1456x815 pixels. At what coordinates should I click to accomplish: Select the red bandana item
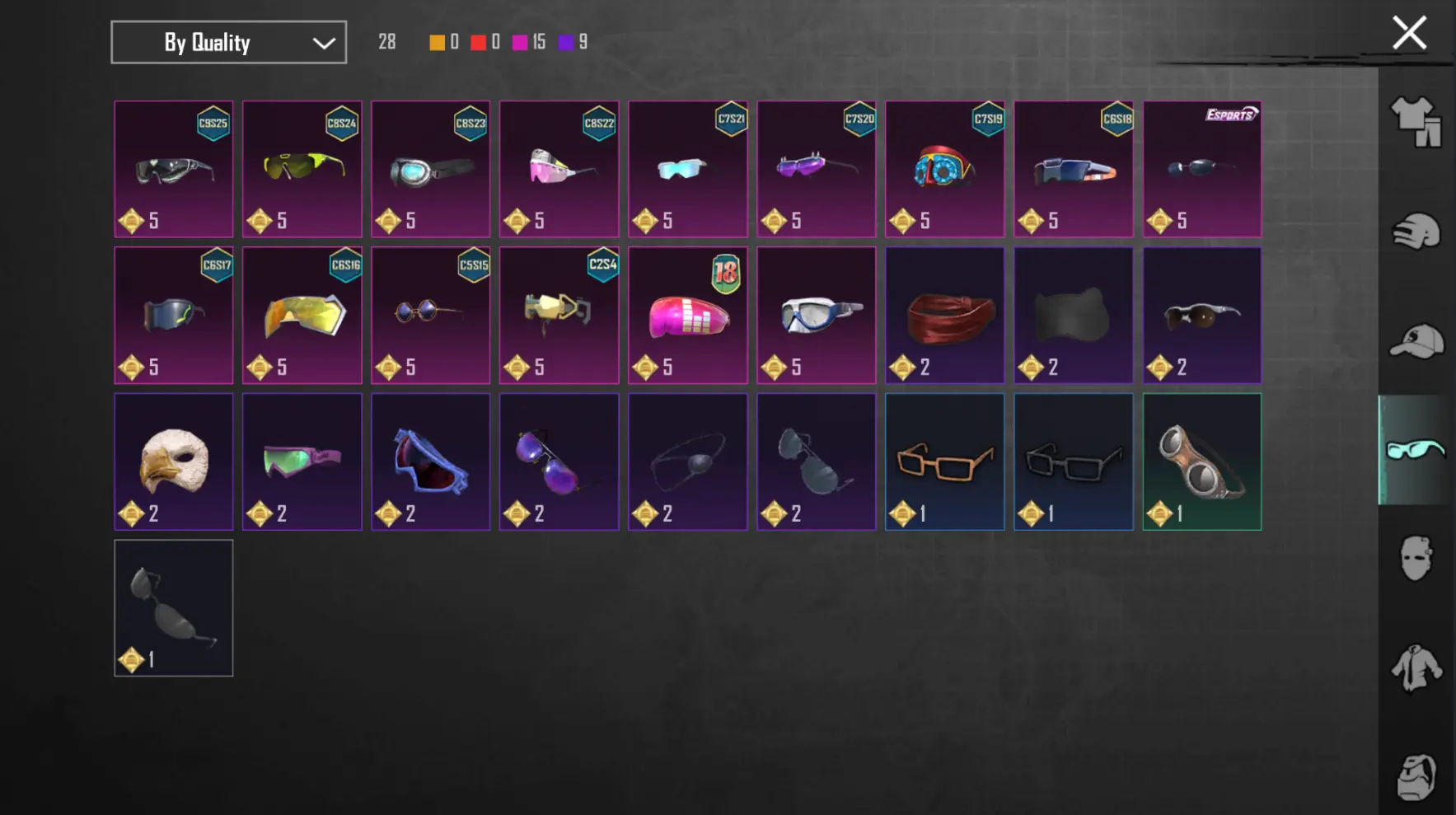pos(944,316)
